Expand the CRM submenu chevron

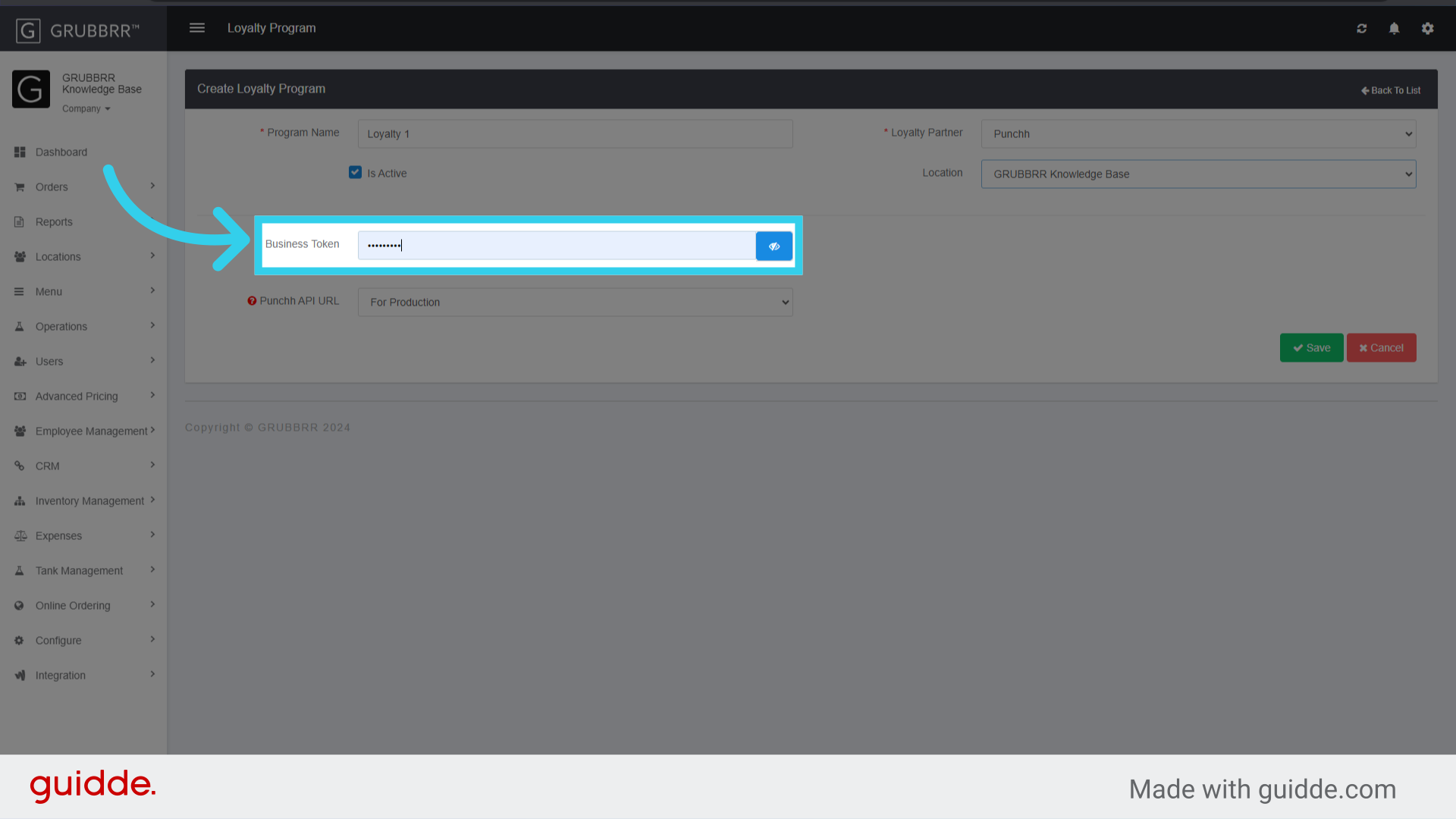pos(152,465)
